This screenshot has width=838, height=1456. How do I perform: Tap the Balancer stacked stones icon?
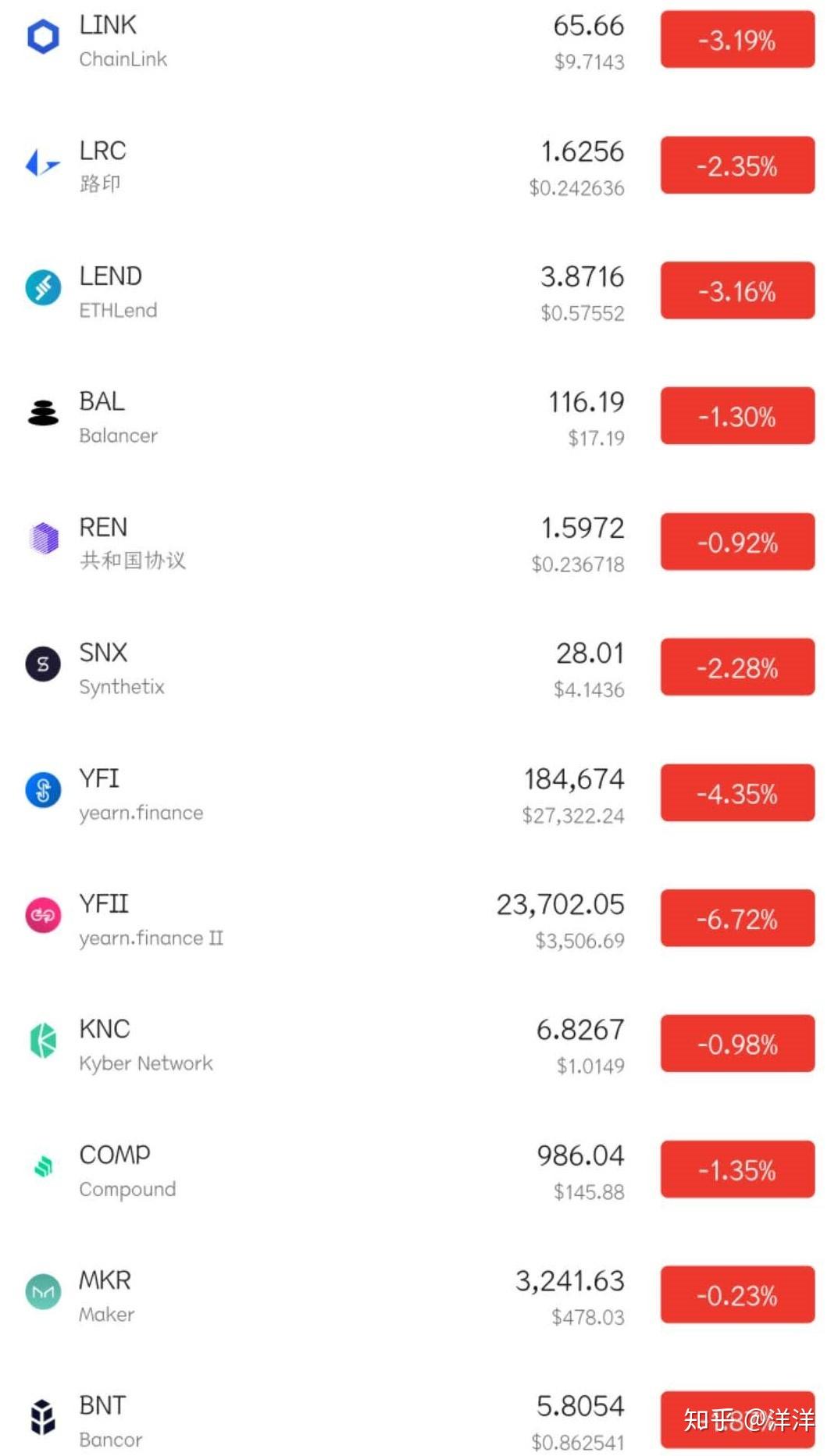point(43,413)
